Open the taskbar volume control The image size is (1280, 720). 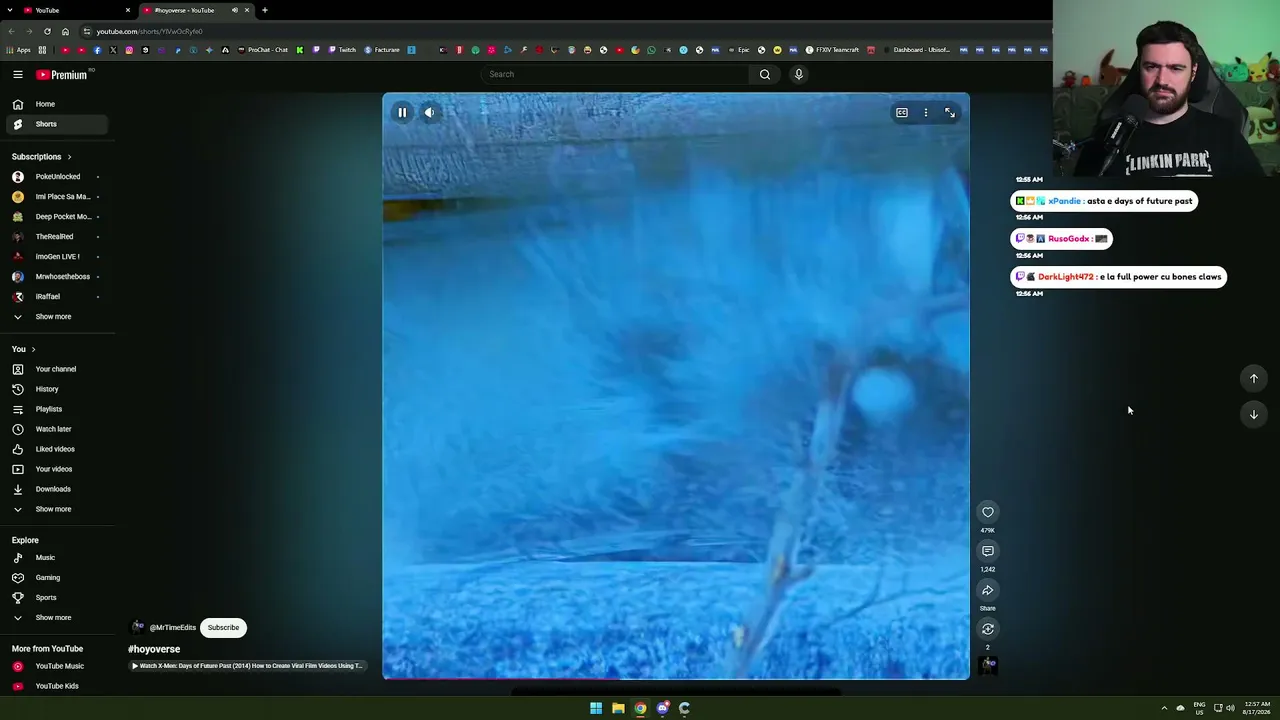[x=1230, y=708]
